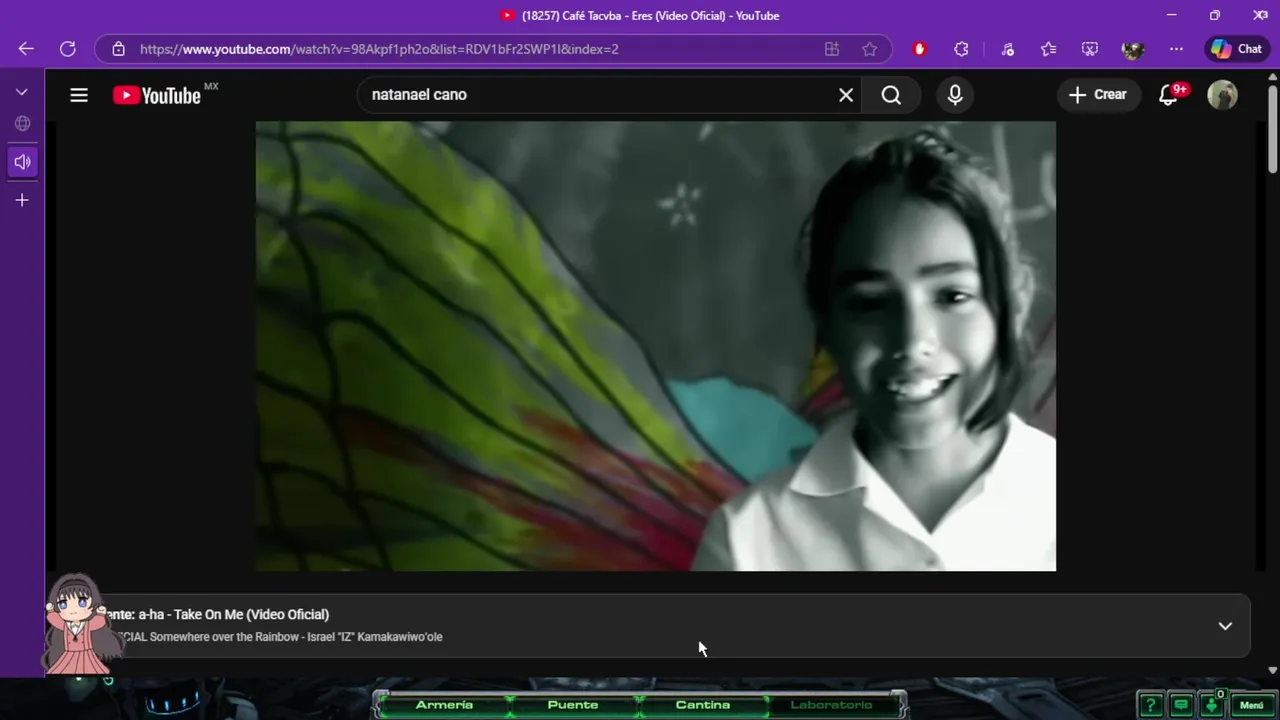Open the Laboratorio tab in the game
The width and height of the screenshot is (1280, 720).
[831, 705]
